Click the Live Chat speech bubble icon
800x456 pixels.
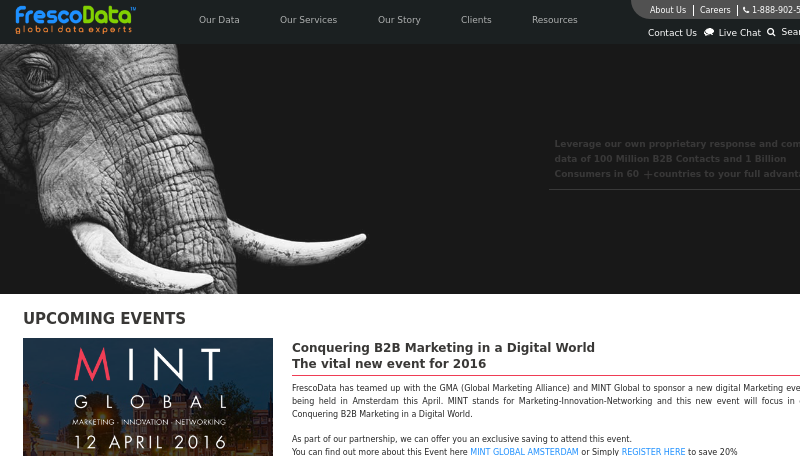click(x=709, y=33)
